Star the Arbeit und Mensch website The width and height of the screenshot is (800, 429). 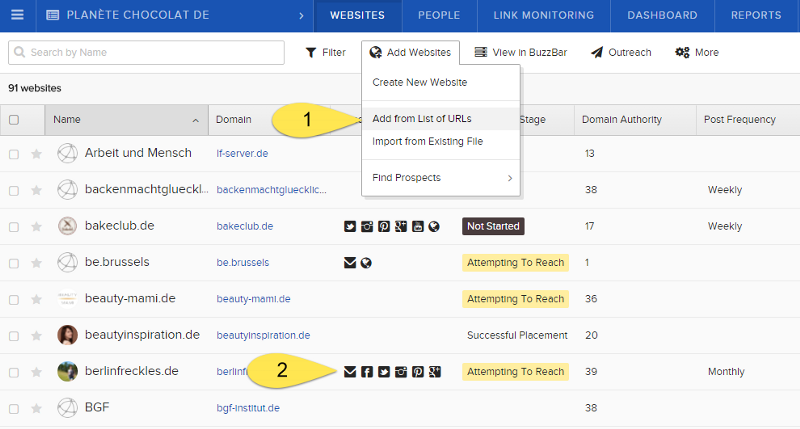(36, 154)
